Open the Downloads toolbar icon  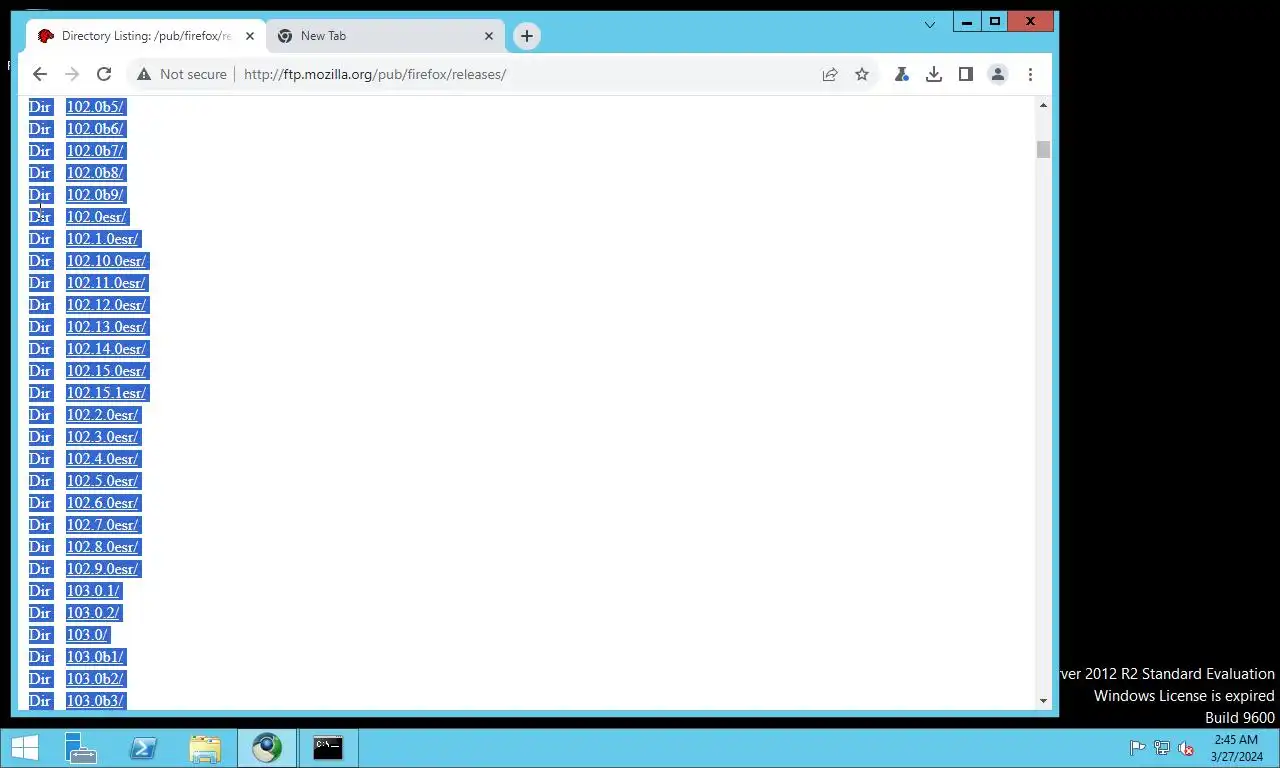click(934, 74)
